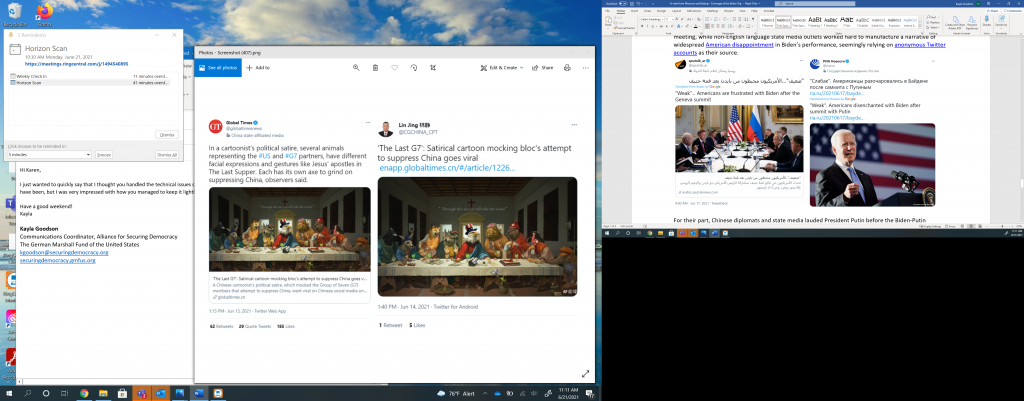Viewport: 1024px width, 401px height.
Task: Open File Explorer from the taskbar
Action: [103, 393]
